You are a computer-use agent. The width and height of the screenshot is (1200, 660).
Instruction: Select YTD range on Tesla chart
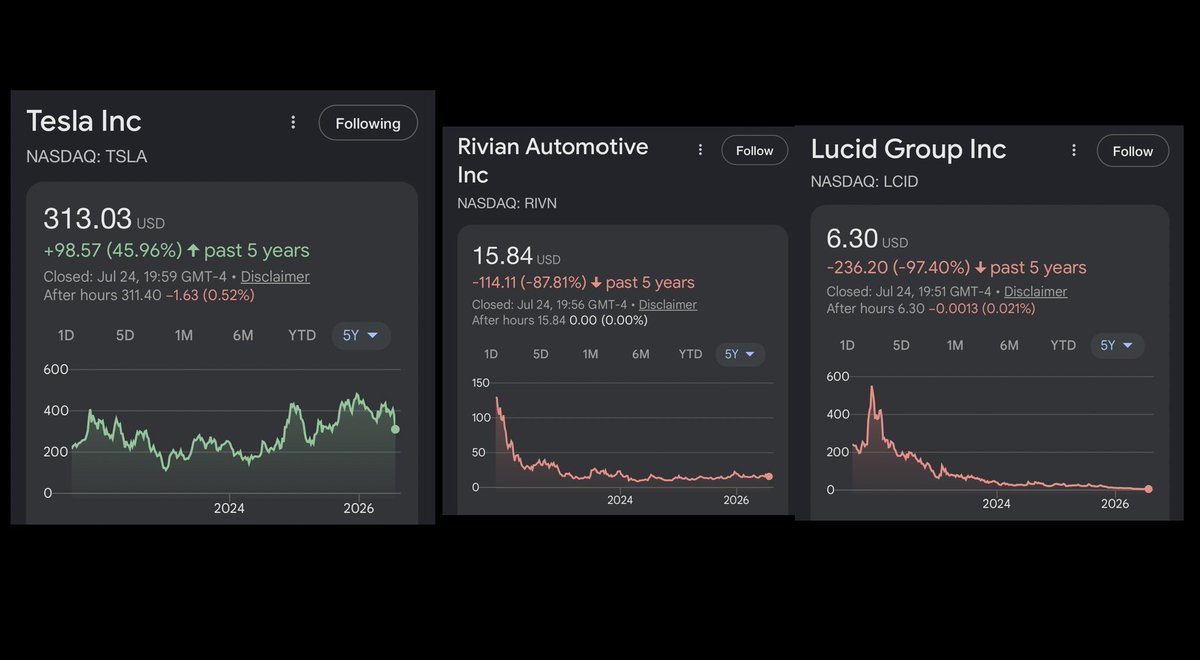pyautogui.click(x=302, y=335)
